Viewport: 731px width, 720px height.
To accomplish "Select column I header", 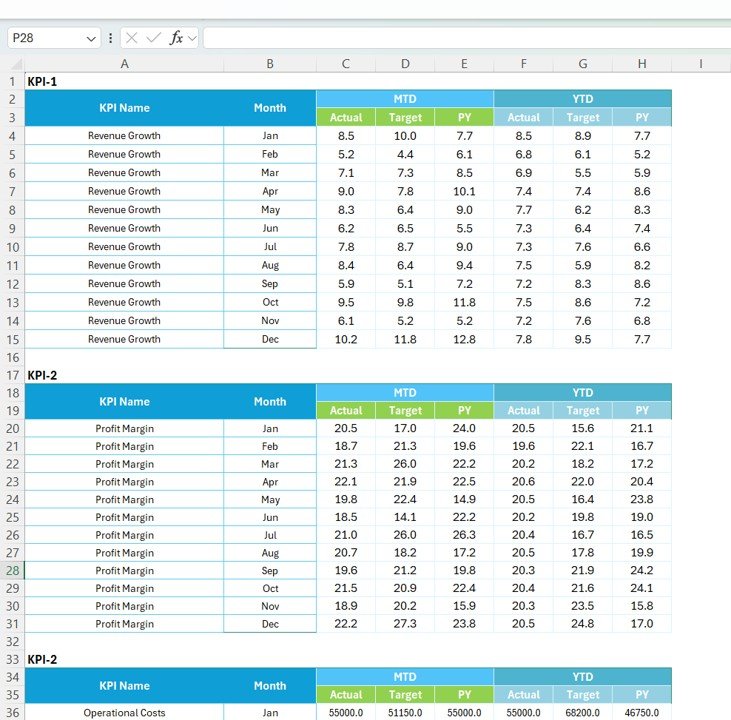I will point(701,64).
